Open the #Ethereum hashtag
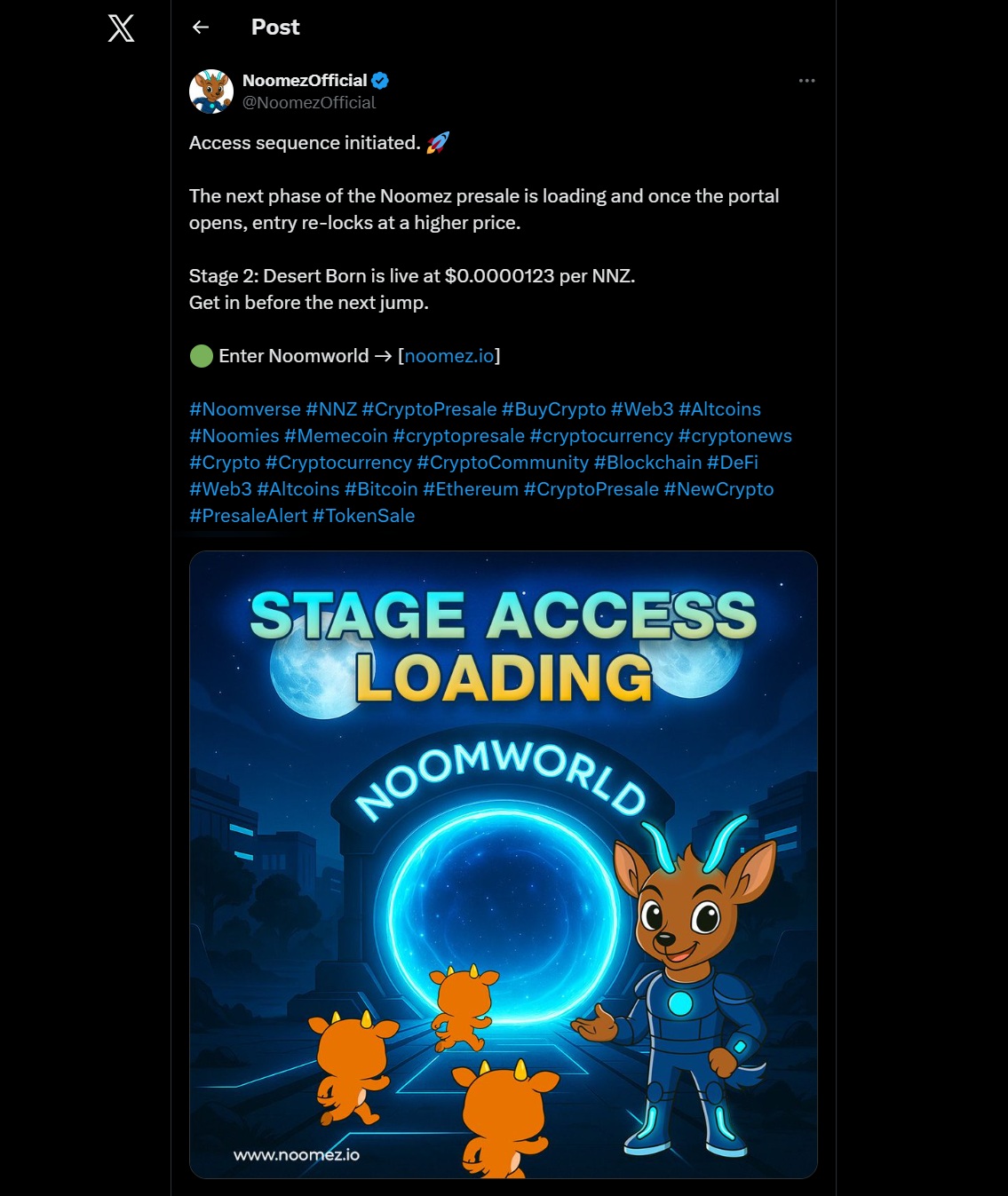 [x=471, y=489]
